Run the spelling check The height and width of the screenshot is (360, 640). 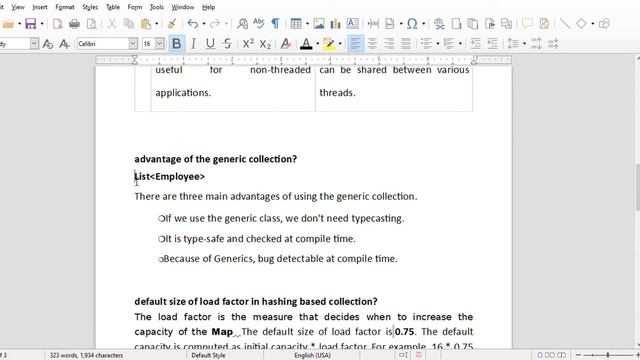coord(259,24)
